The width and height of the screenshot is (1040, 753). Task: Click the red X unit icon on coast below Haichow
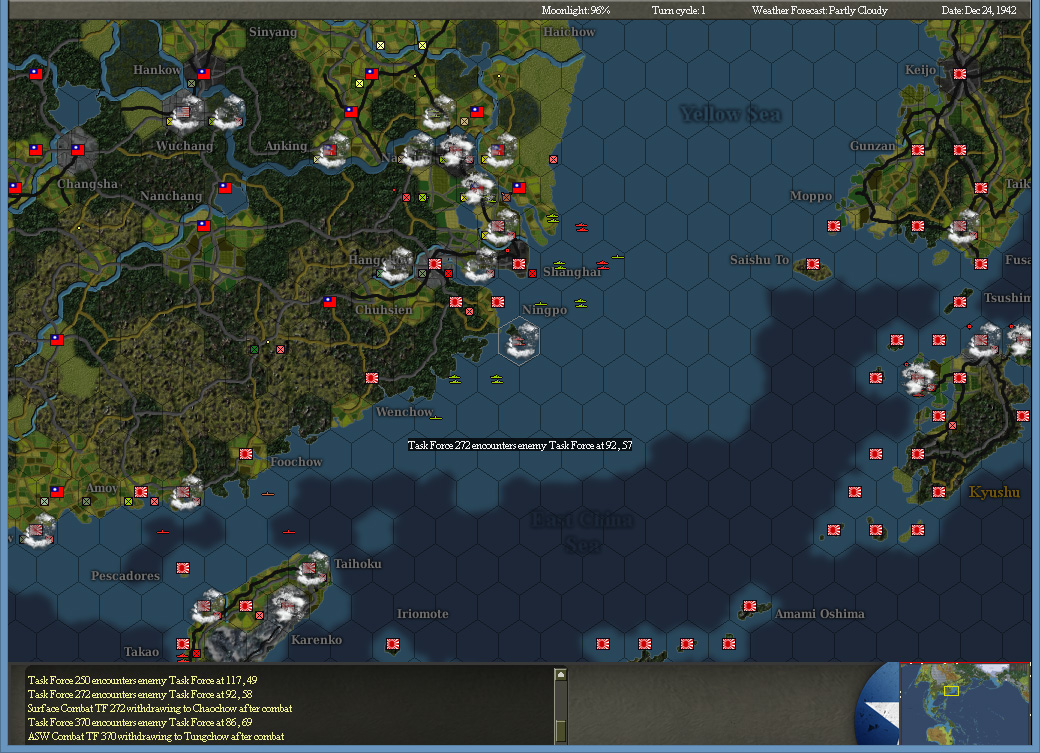coord(553,159)
